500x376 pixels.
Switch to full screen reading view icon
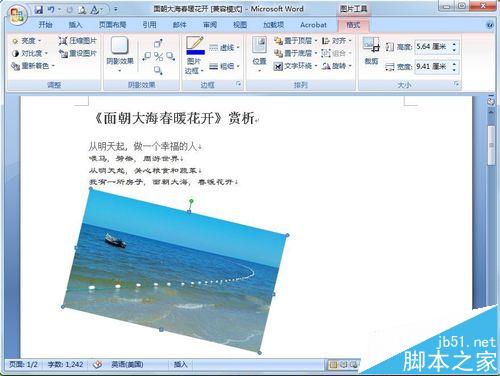(x=344, y=364)
